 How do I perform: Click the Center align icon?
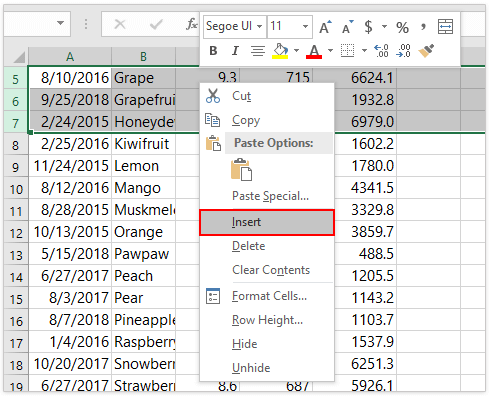coord(258,51)
